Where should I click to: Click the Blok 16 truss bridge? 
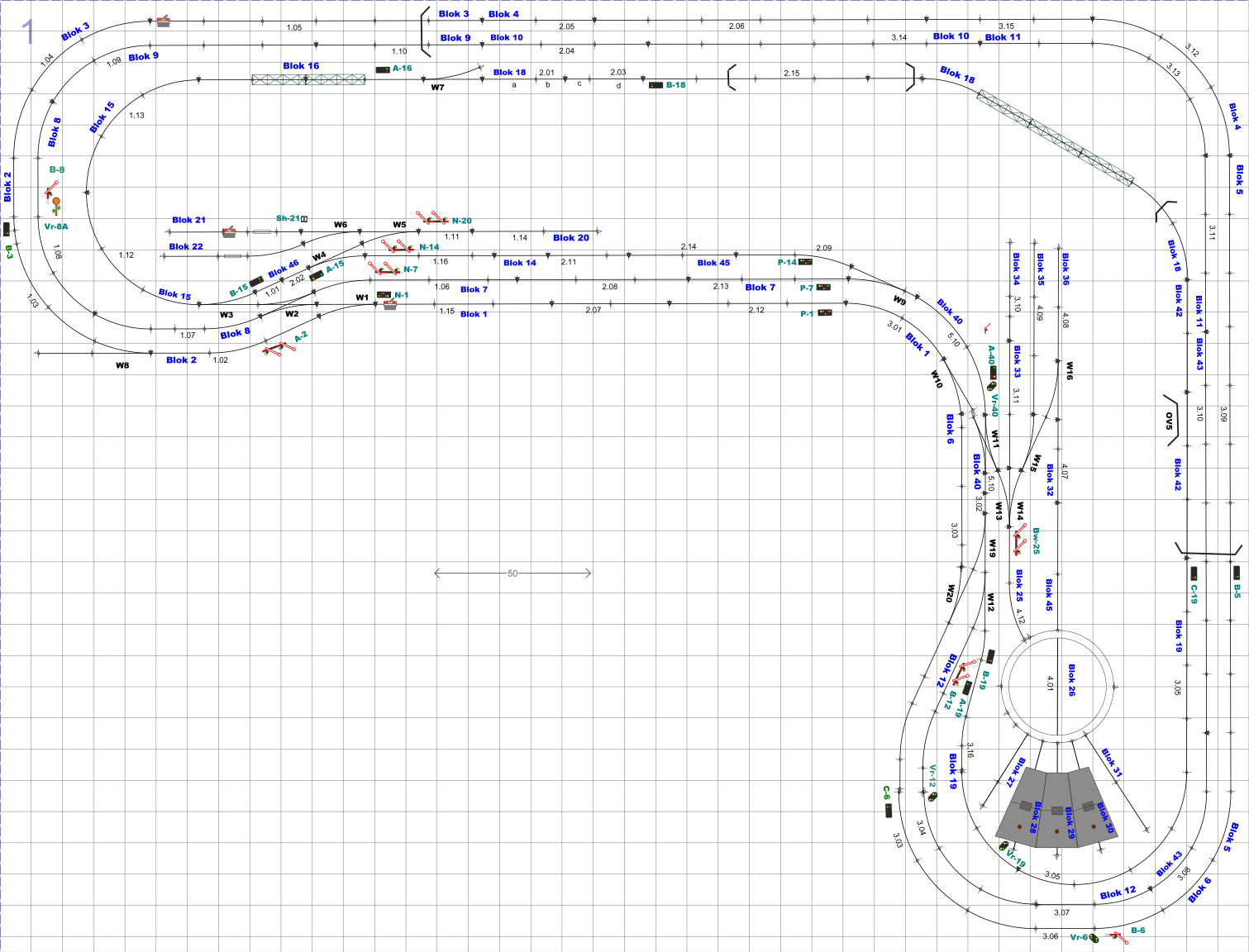click(308, 79)
